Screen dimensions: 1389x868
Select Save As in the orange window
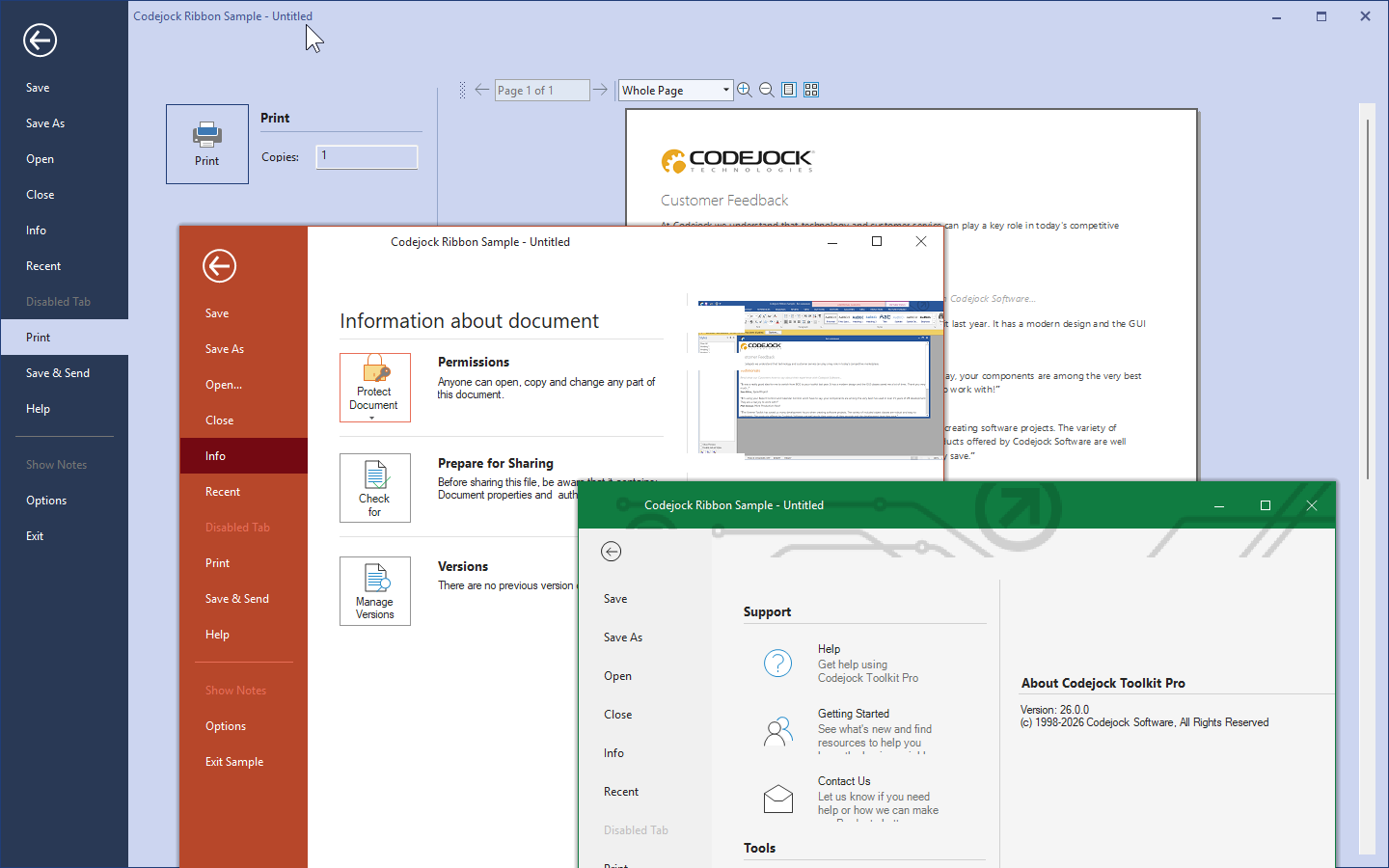[x=243, y=349]
